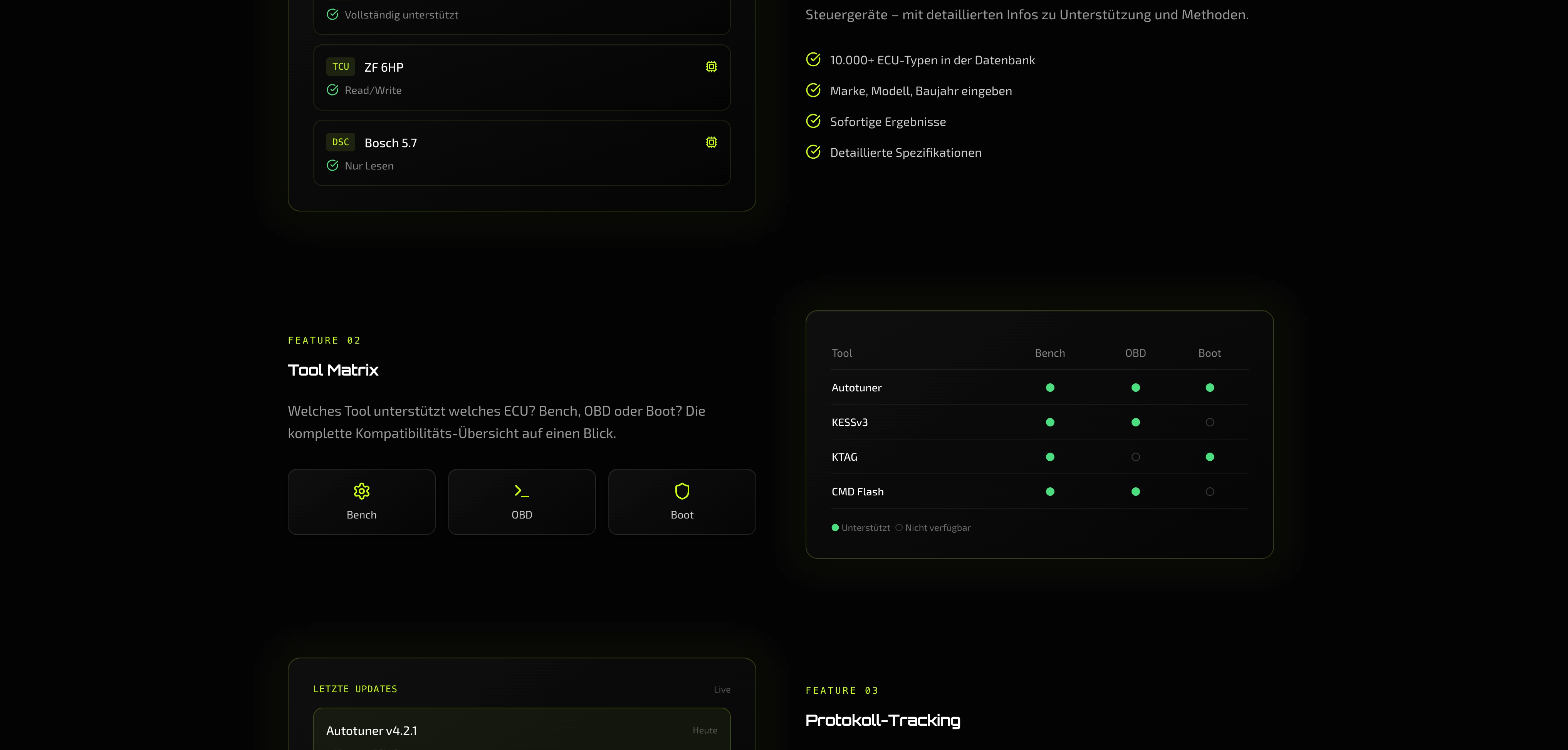Click checkmark next to 10.000+ ECU-Typen
Screen dimensions: 1568x750
coord(813,60)
